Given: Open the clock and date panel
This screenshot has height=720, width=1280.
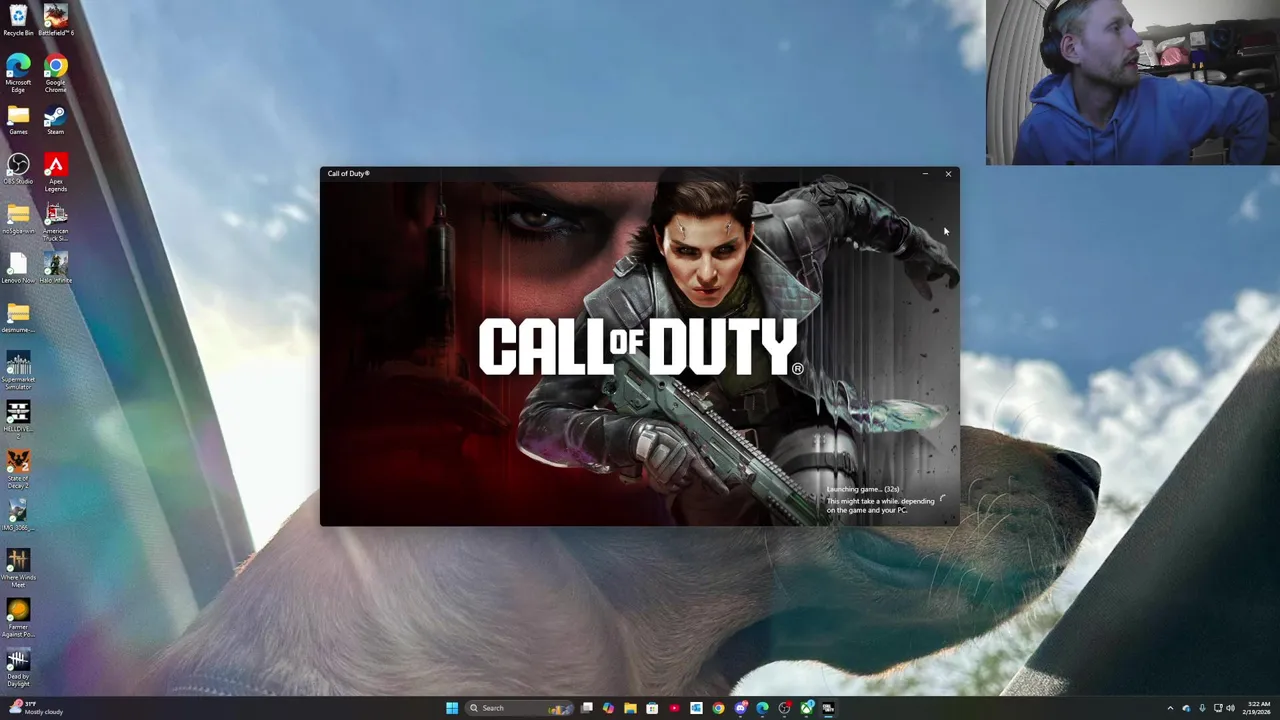Looking at the screenshot, I should coord(1257,708).
